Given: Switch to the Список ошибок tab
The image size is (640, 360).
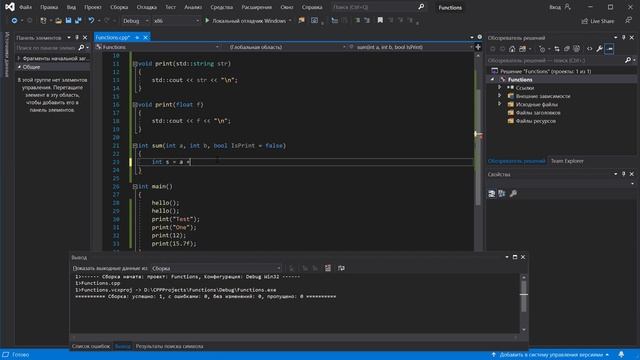Looking at the screenshot, I should click(x=91, y=346).
